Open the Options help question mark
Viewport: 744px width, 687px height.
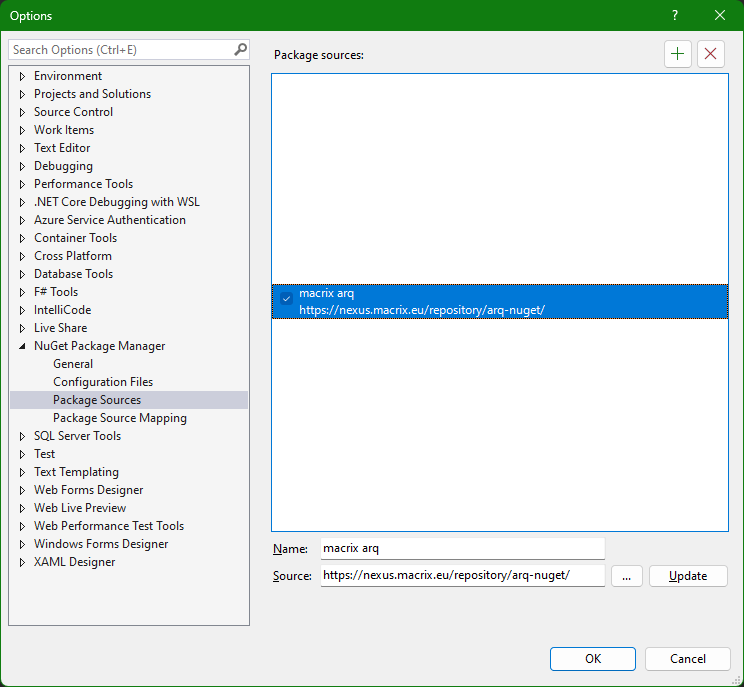coord(675,15)
